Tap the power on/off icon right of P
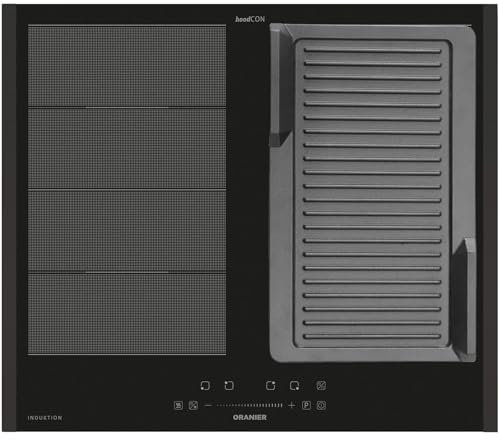 (321, 405)
